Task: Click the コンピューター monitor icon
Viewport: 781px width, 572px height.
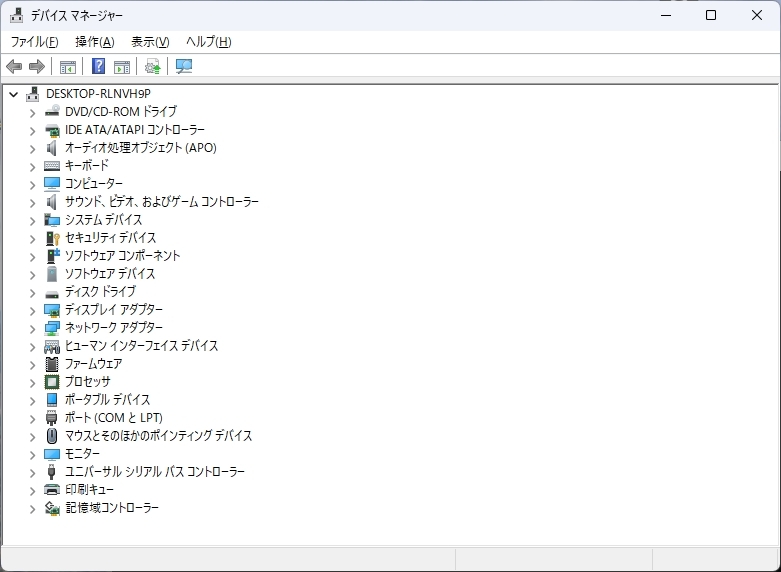Action: click(x=52, y=184)
